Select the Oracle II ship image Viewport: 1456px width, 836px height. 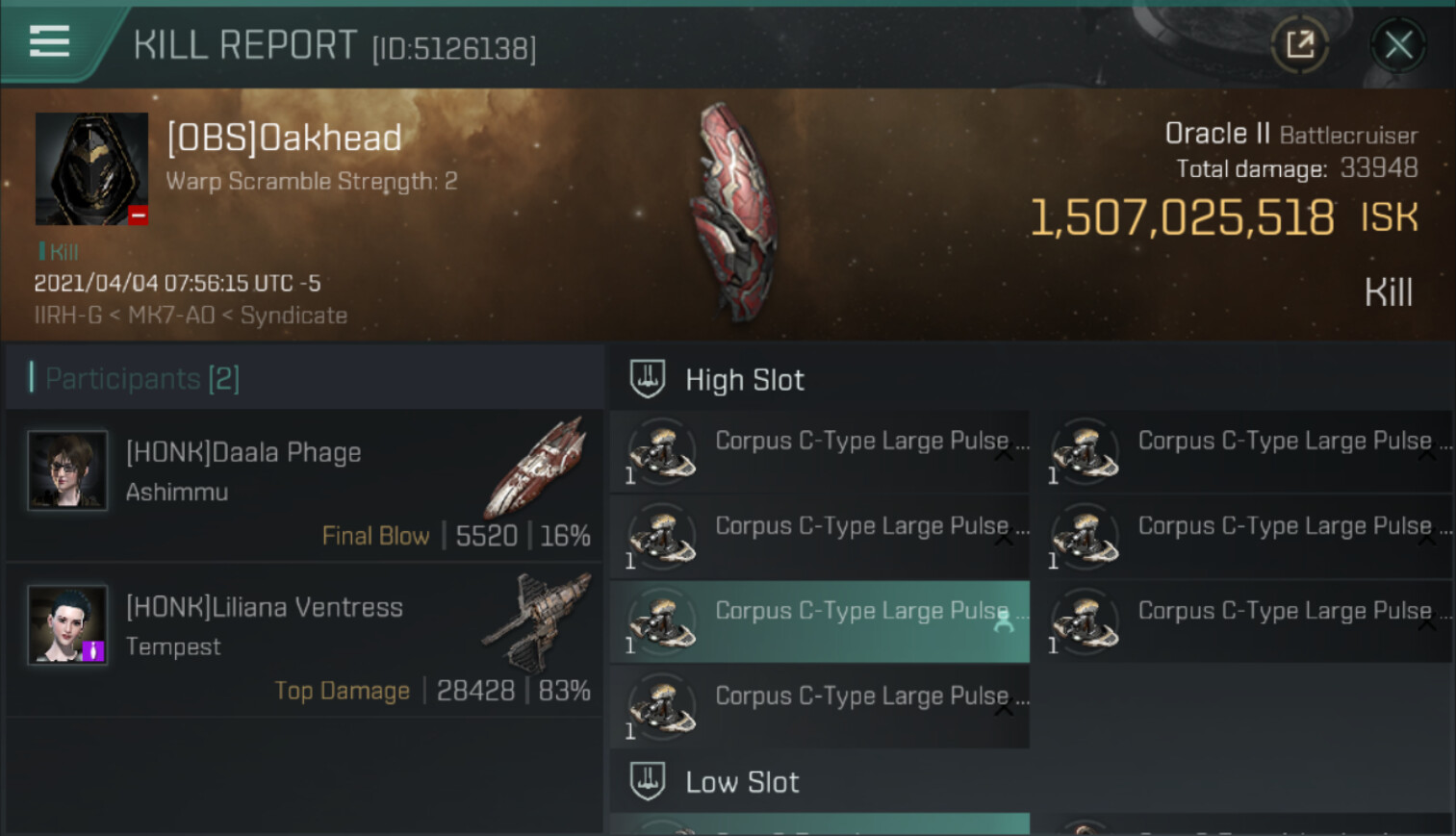[738, 212]
